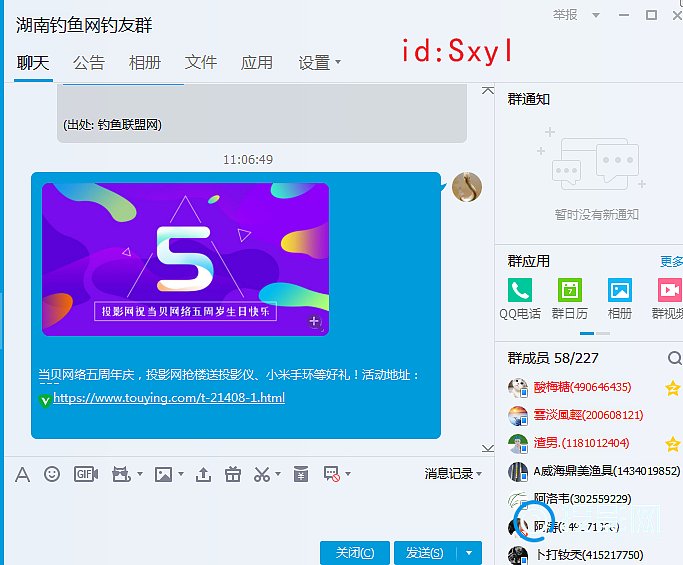
Task: Click 酸梅糖 member avatar
Action: [517, 387]
